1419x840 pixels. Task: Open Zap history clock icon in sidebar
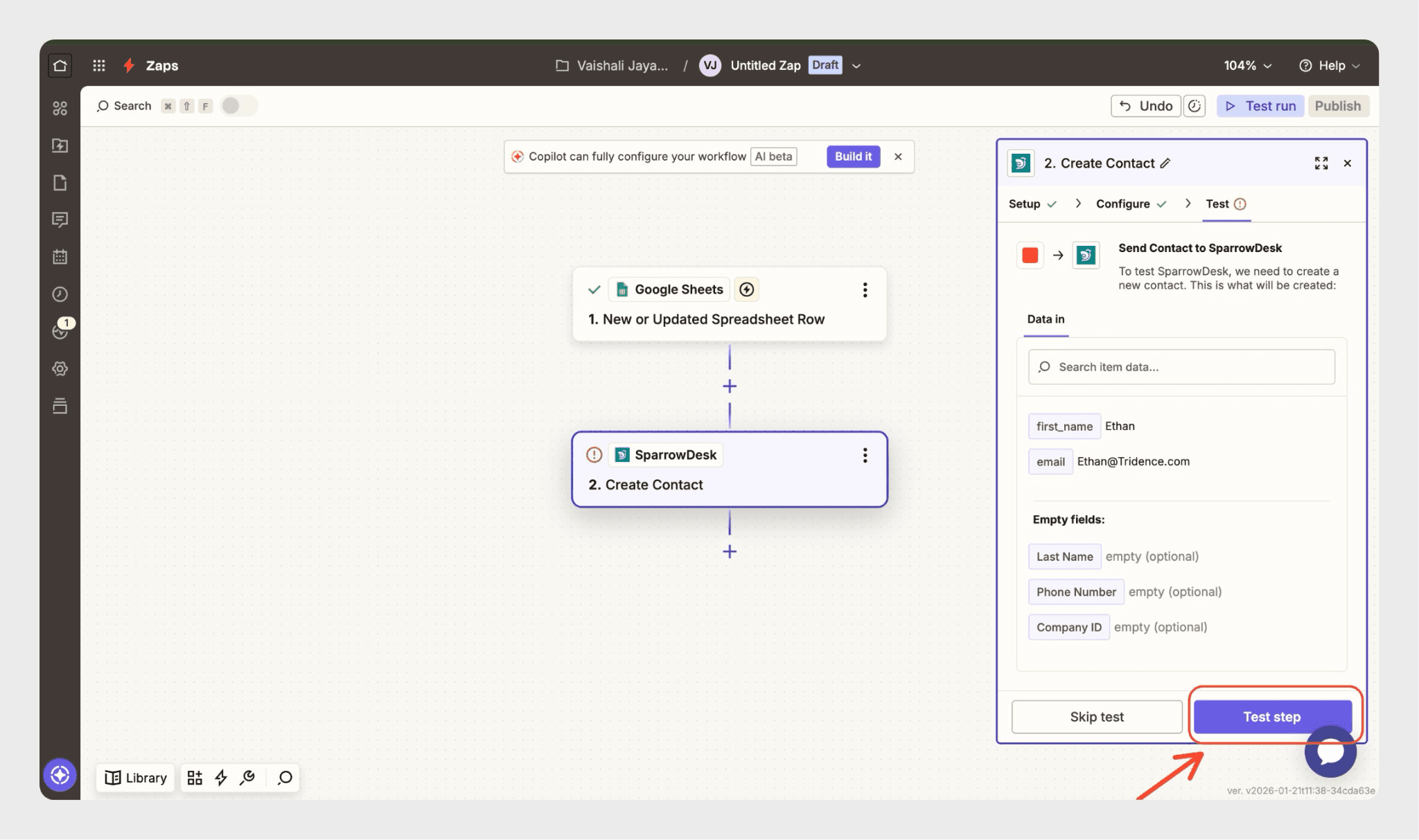click(x=60, y=294)
